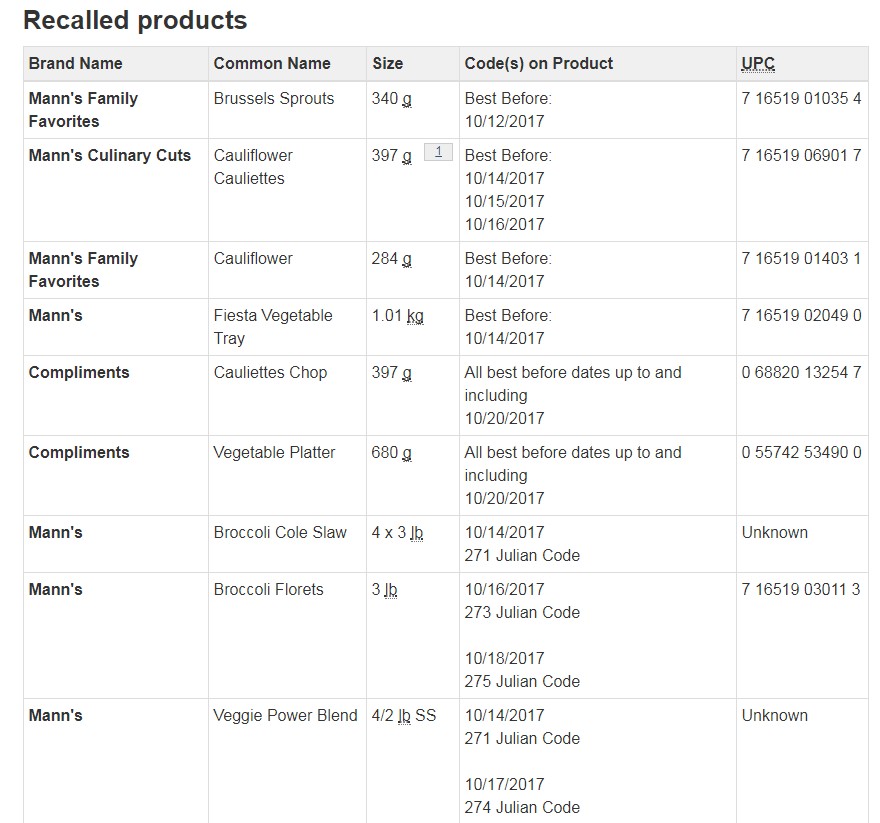
Task: Click UPC code 0 68820 13254 7
Action: coord(801,372)
